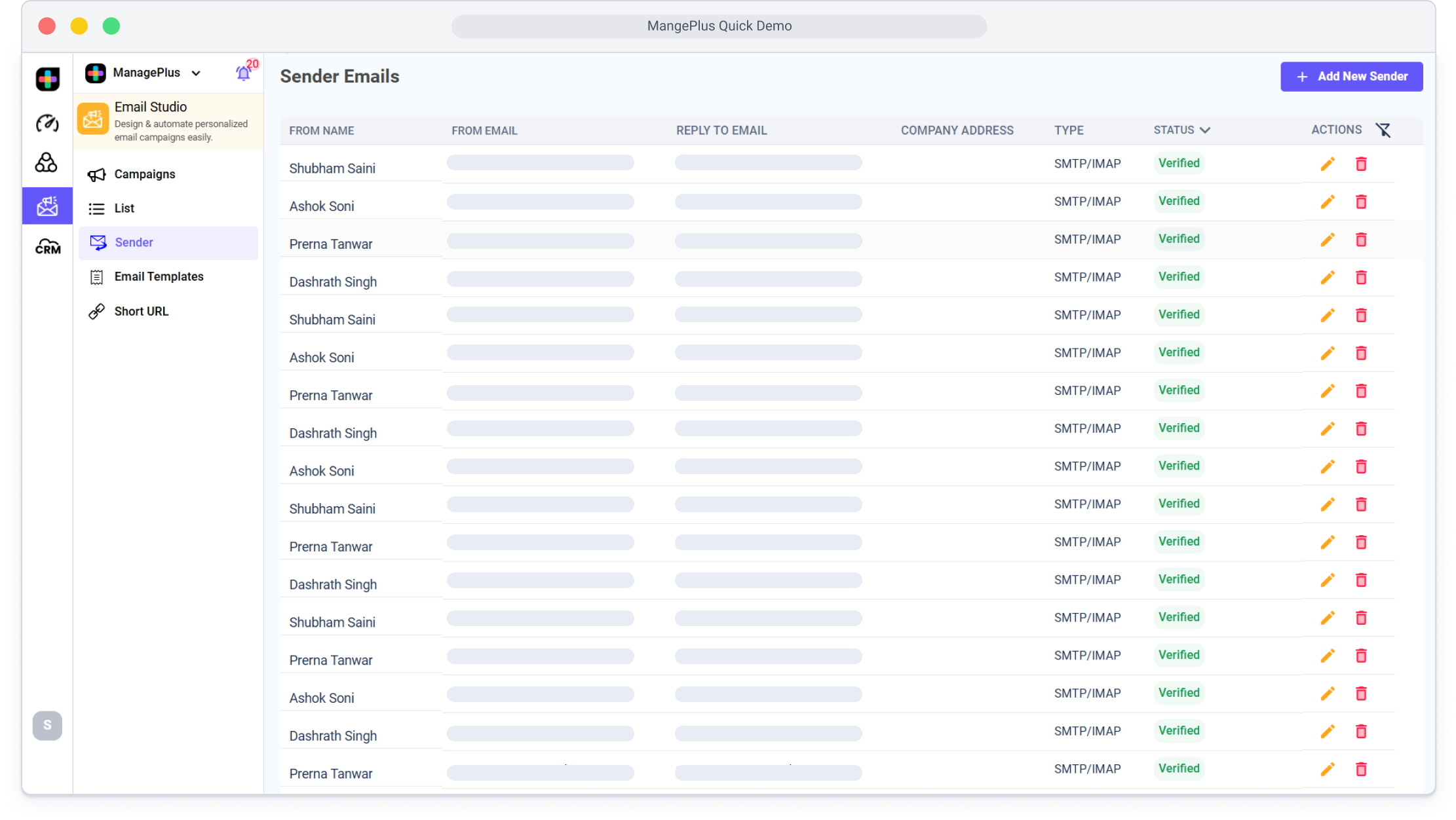This screenshot has width=1456, height=820.
Task: Click the Add New Sender button
Action: [1351, 77]
